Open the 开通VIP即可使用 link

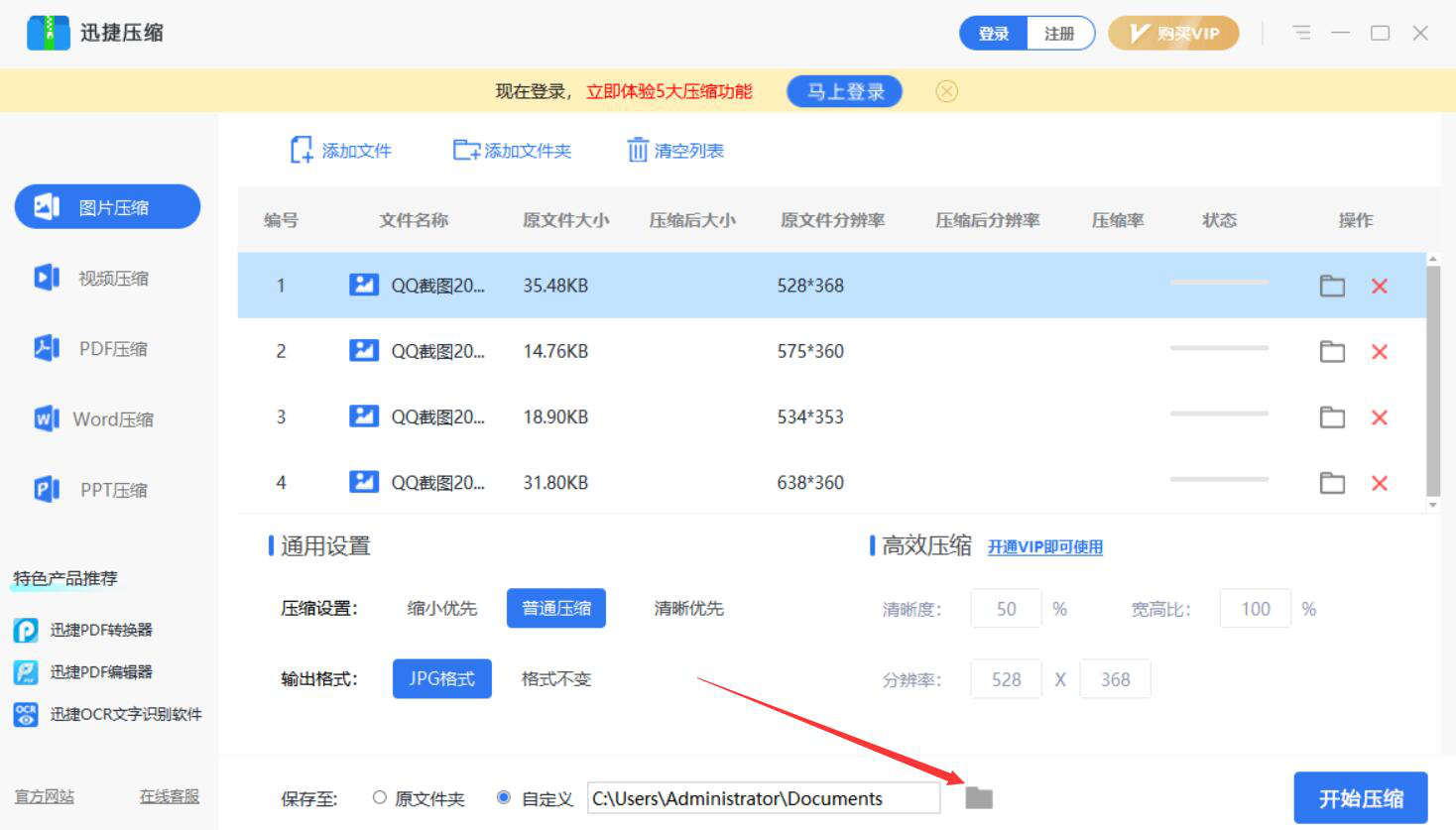point(1044,547)
